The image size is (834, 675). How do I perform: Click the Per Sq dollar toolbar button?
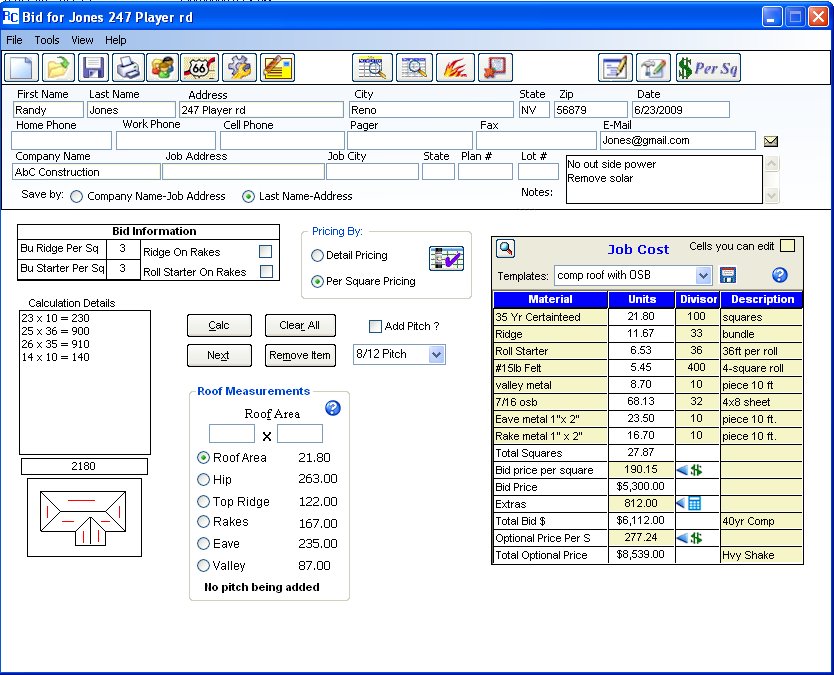click(708, 67)
